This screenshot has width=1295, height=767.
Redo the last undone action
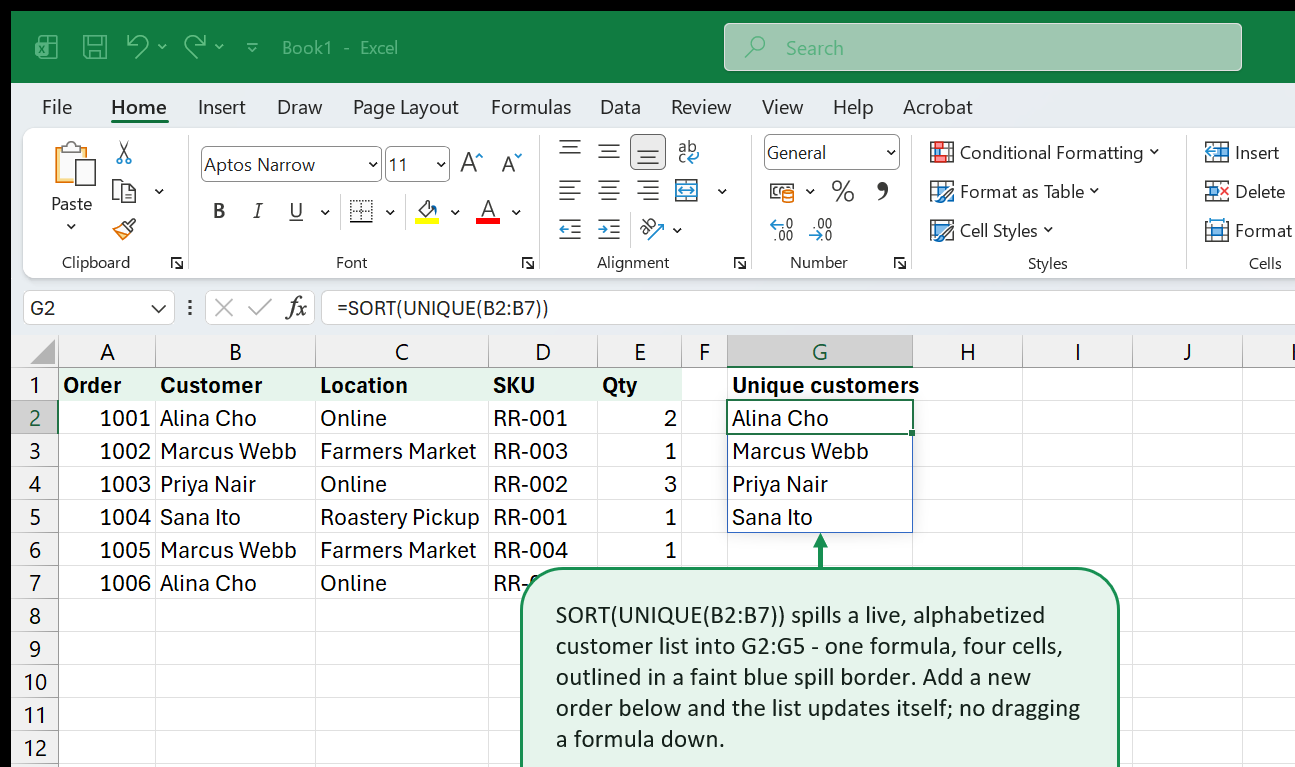(195, 47)
